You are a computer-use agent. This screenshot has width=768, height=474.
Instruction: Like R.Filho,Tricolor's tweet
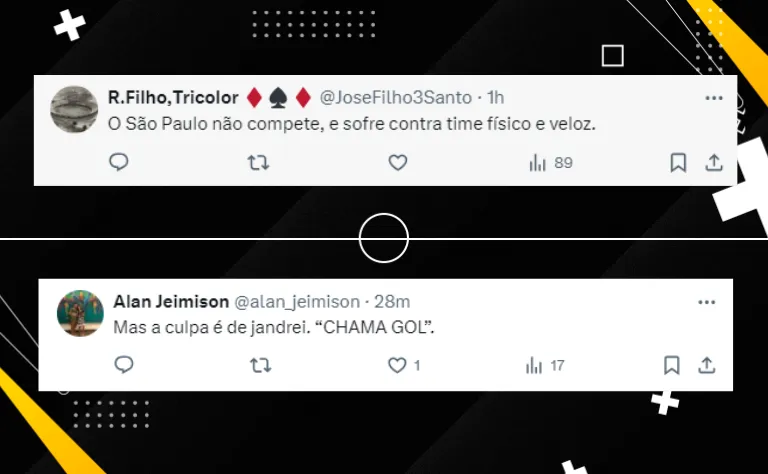tap(398, 162)
